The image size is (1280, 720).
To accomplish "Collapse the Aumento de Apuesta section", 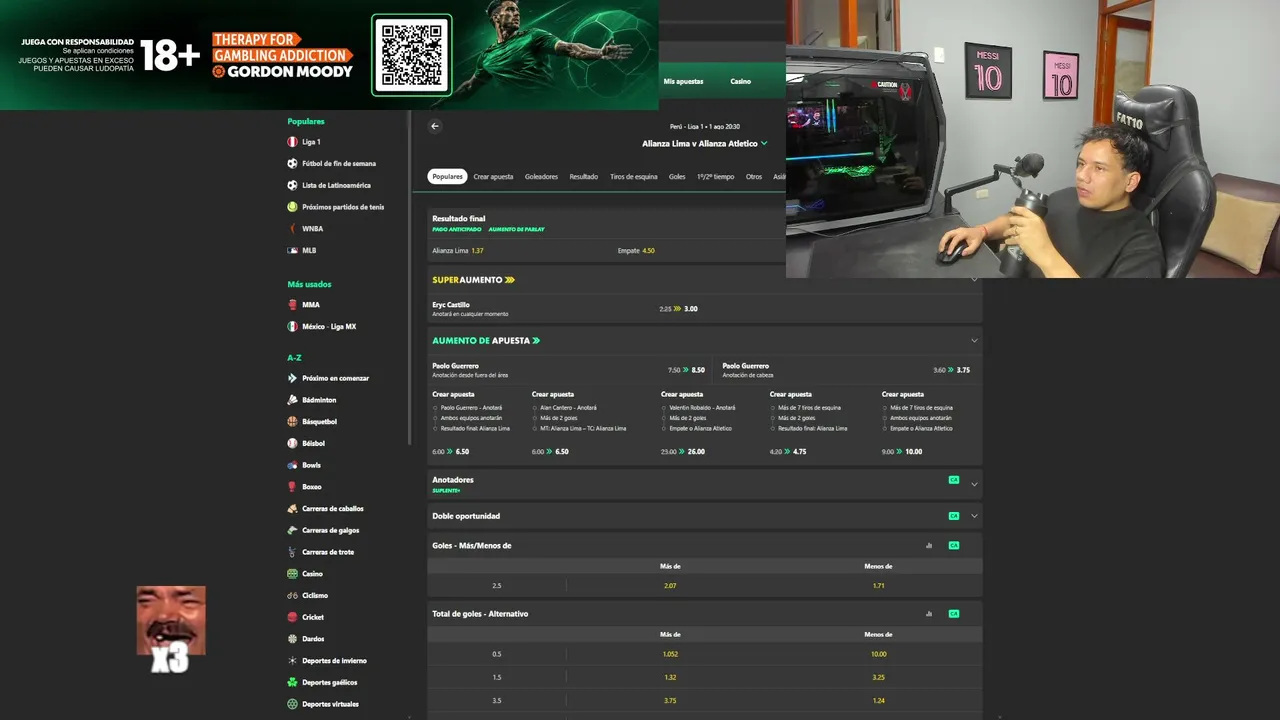I will [974, 341].
